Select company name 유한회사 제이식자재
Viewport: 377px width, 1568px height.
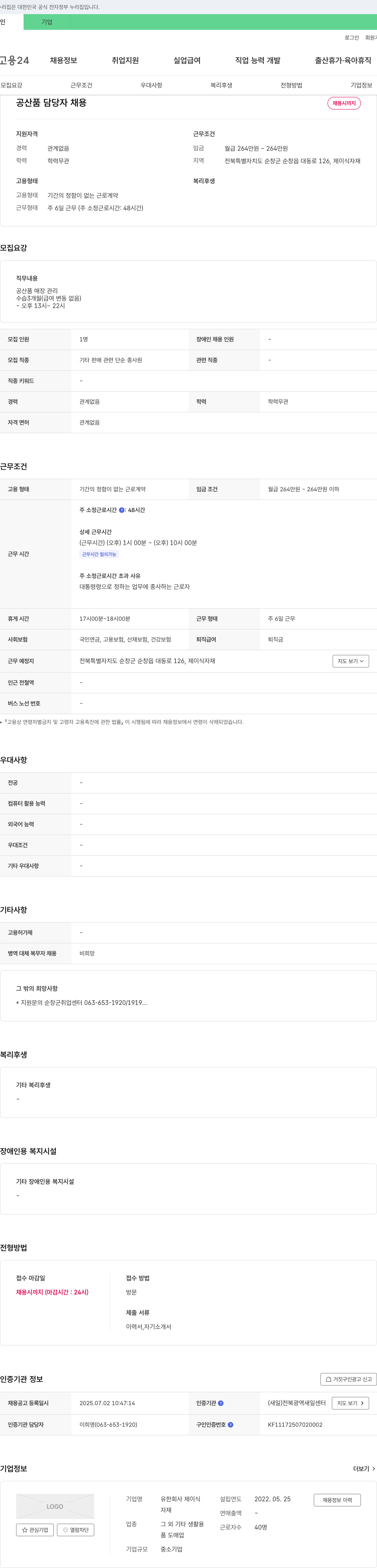pos(180,1504)
